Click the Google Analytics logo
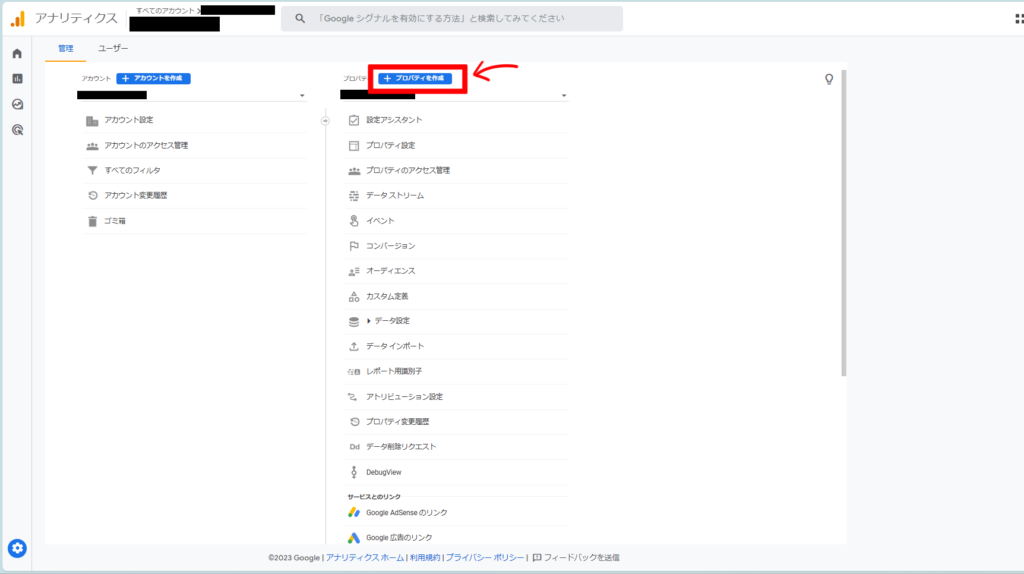Image resolution: width=1024 pixels, height=574 pixels. [x=17, y=18]
